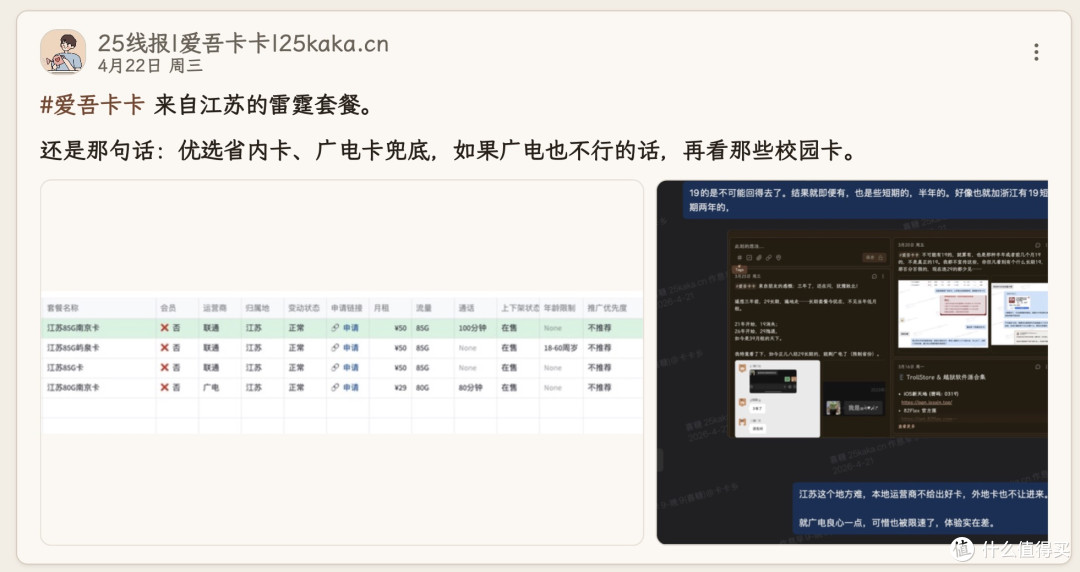Viewport: 1080px width, 572px height.
Task: Select the 江苏80G南京卡 plan name cell
Action: 73,387
